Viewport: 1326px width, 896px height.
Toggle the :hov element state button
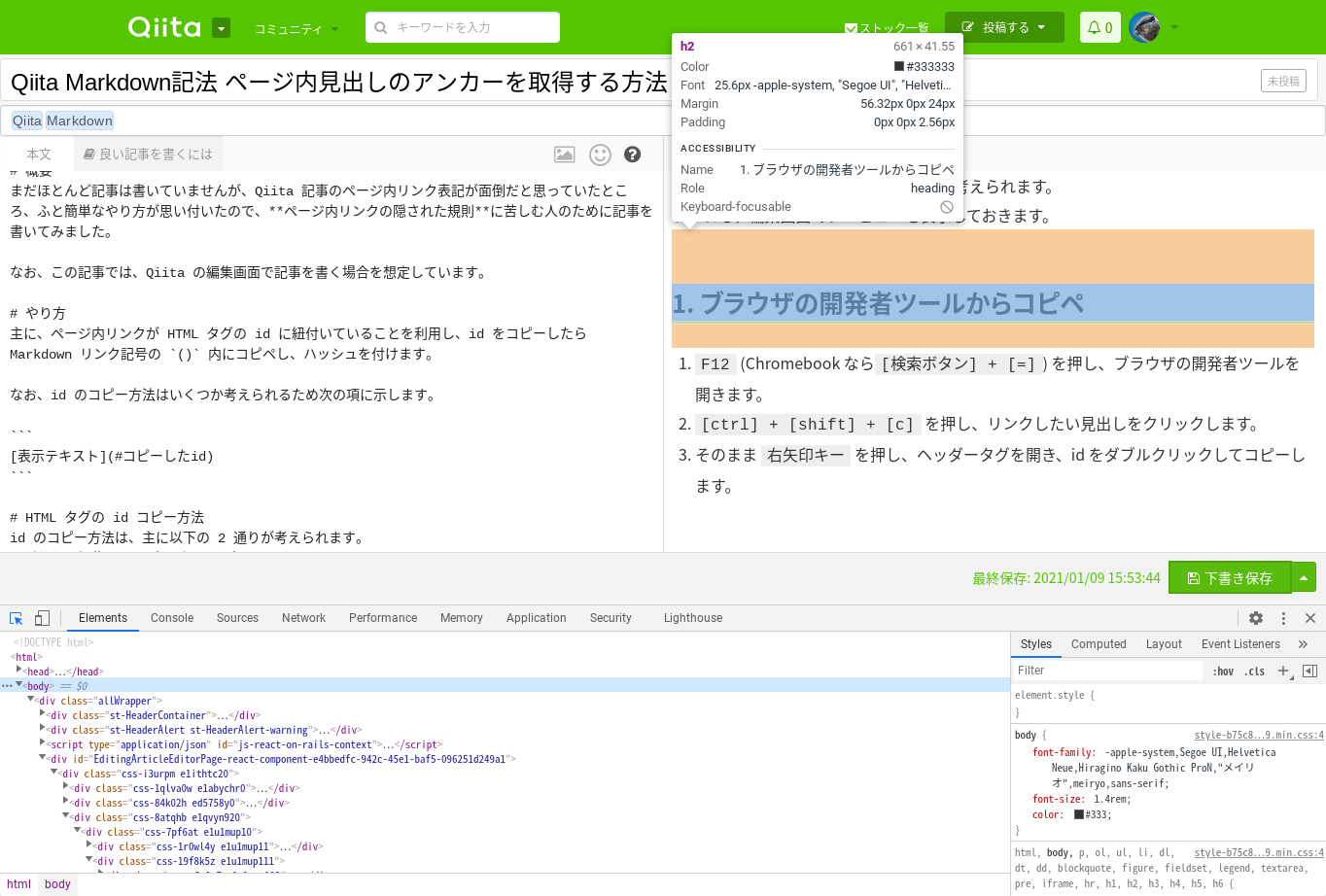1223,672
